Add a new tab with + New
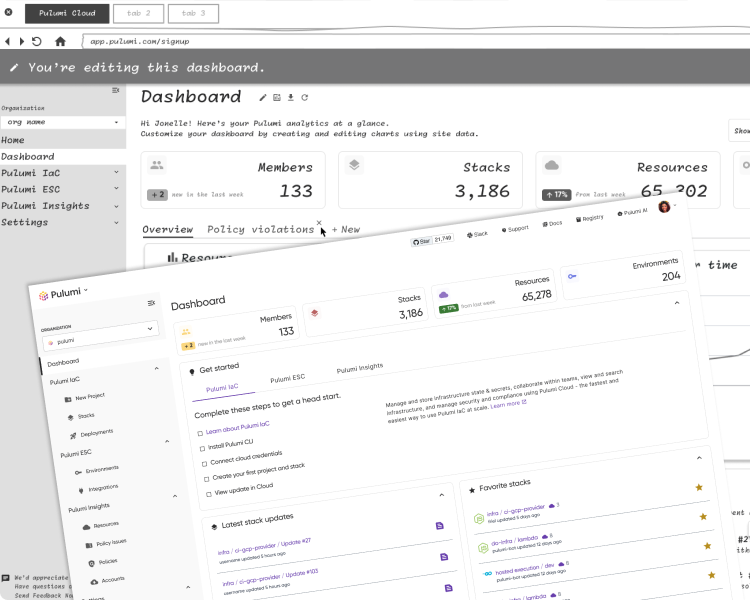This screenshot has height=600, width=750. point(346,230)
